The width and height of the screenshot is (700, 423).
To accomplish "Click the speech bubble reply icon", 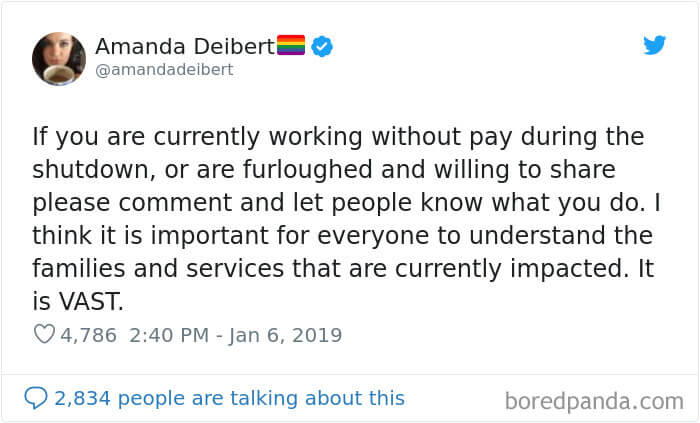I will 36,398.
